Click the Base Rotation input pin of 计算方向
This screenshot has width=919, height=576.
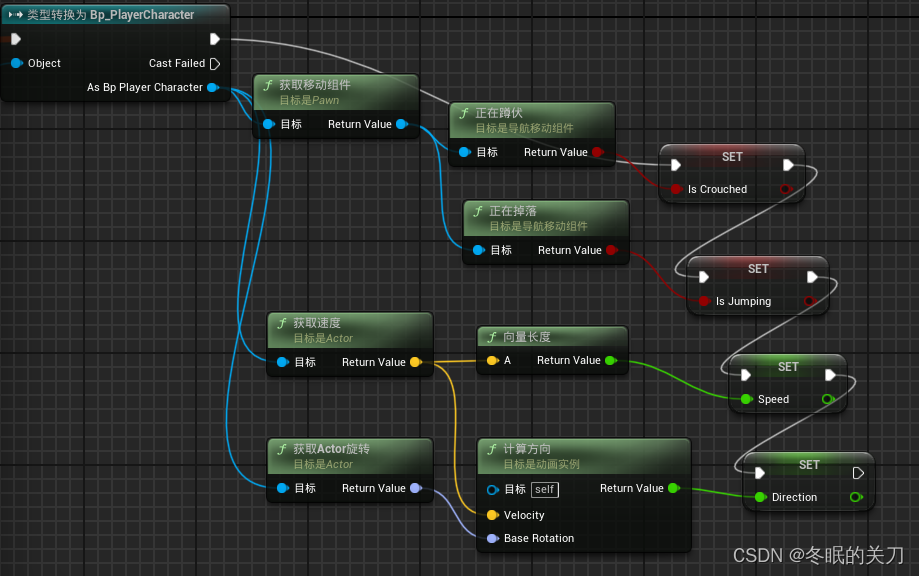[x=491, y=538]
